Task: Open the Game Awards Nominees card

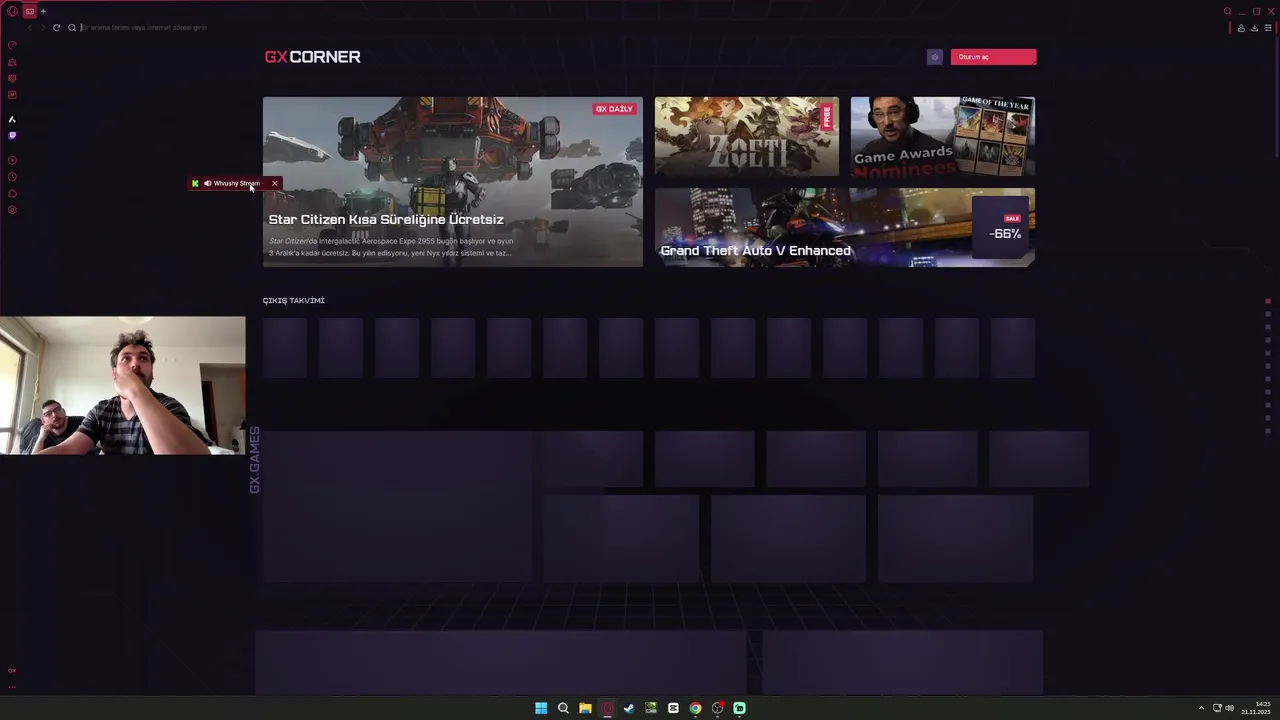Action: tap(943, 136)
